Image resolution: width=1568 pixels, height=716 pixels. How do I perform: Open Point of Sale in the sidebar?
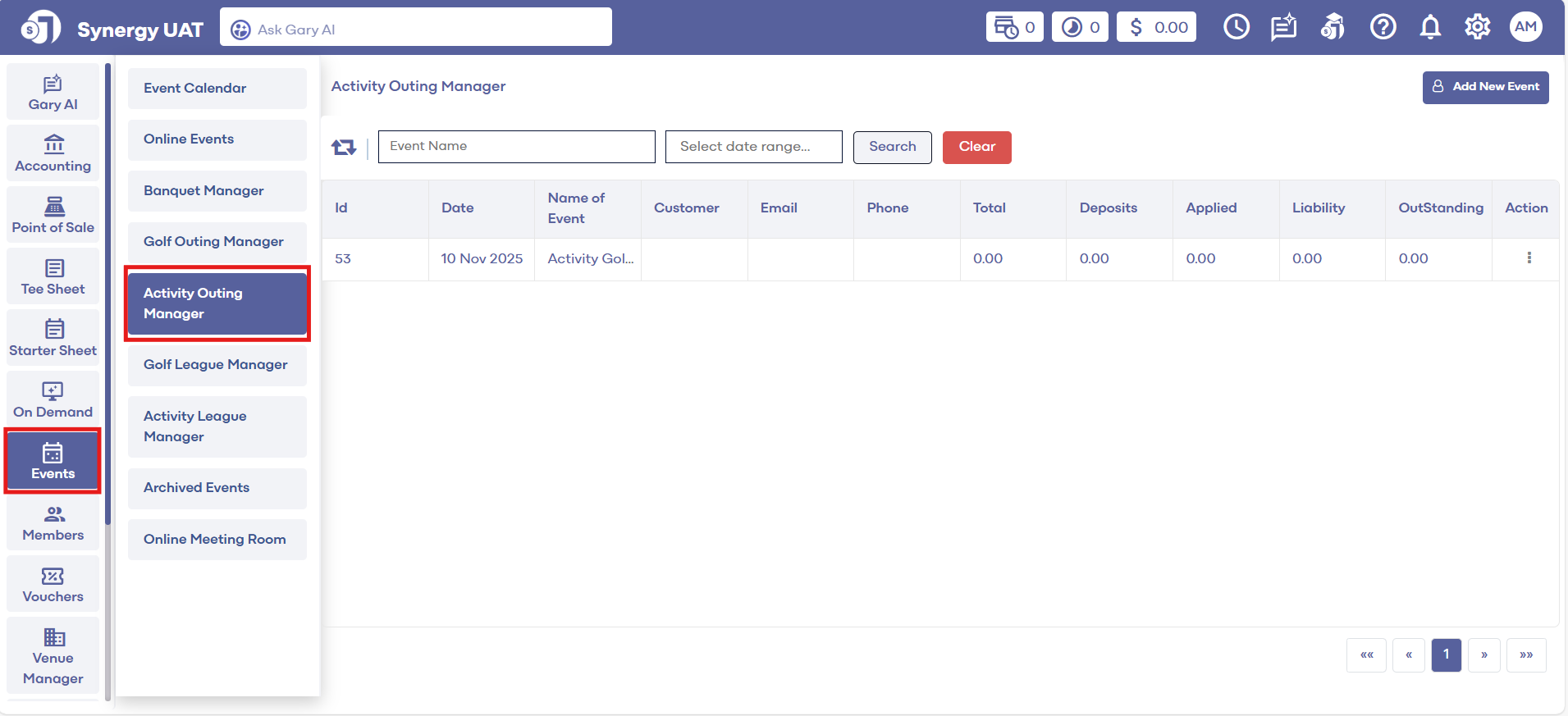click(x=53, y=216)
